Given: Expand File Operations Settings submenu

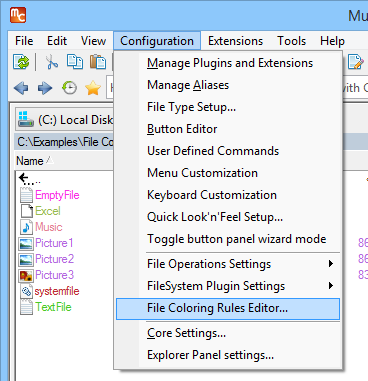Looking at the screenshot, I should (x=228, y=264).
